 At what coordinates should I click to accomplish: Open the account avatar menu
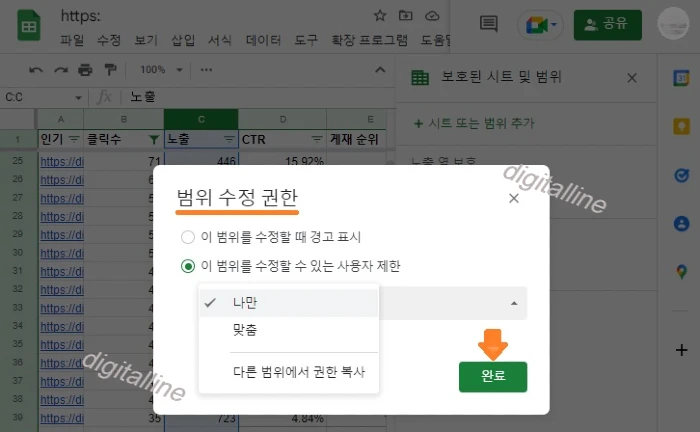tap(673, 24)
